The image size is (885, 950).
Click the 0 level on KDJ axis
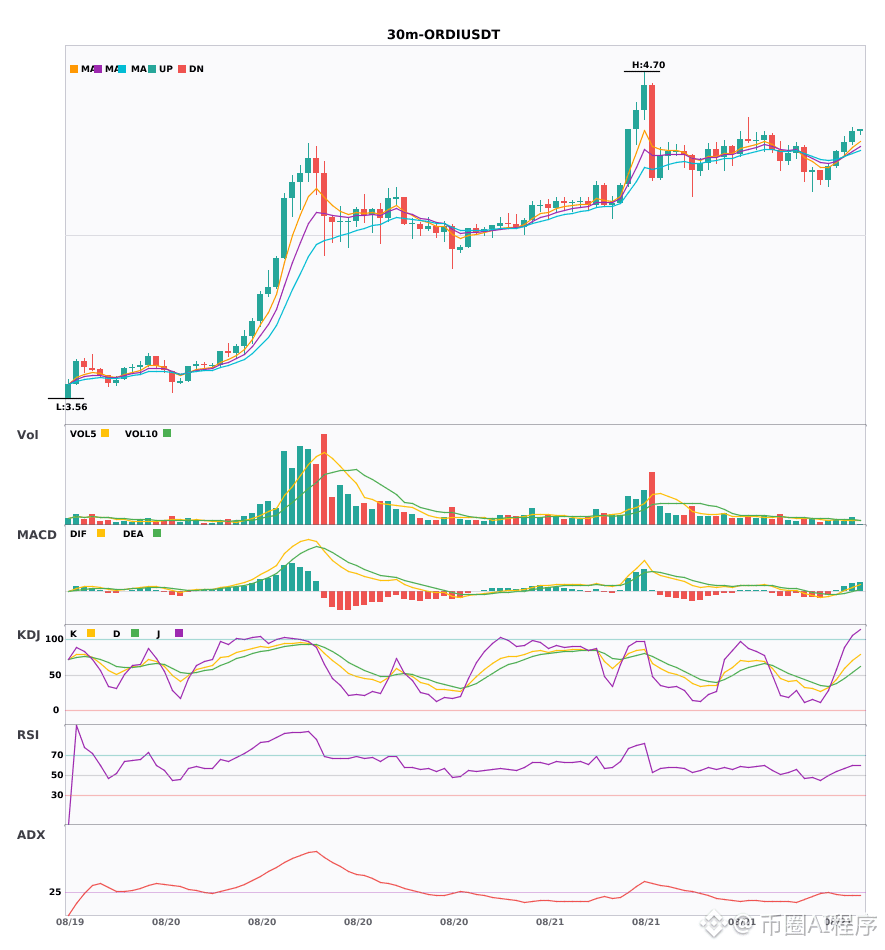tap(56, 710)
